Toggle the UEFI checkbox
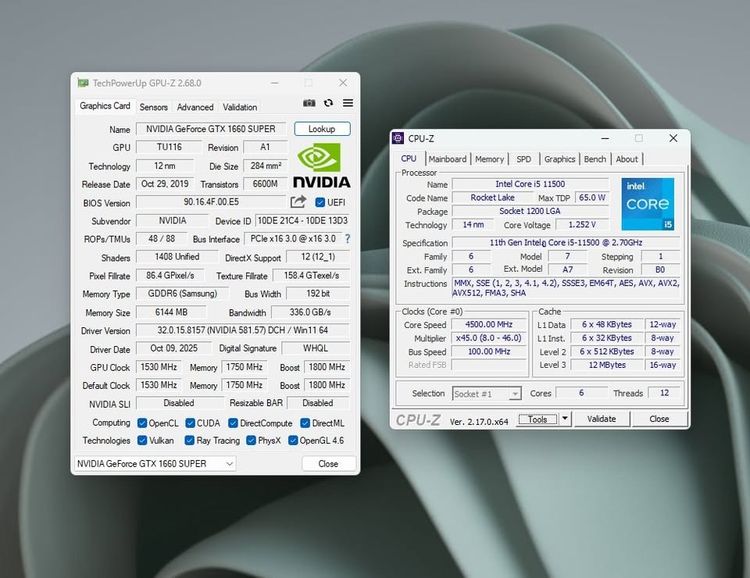 tap(320, 202)
